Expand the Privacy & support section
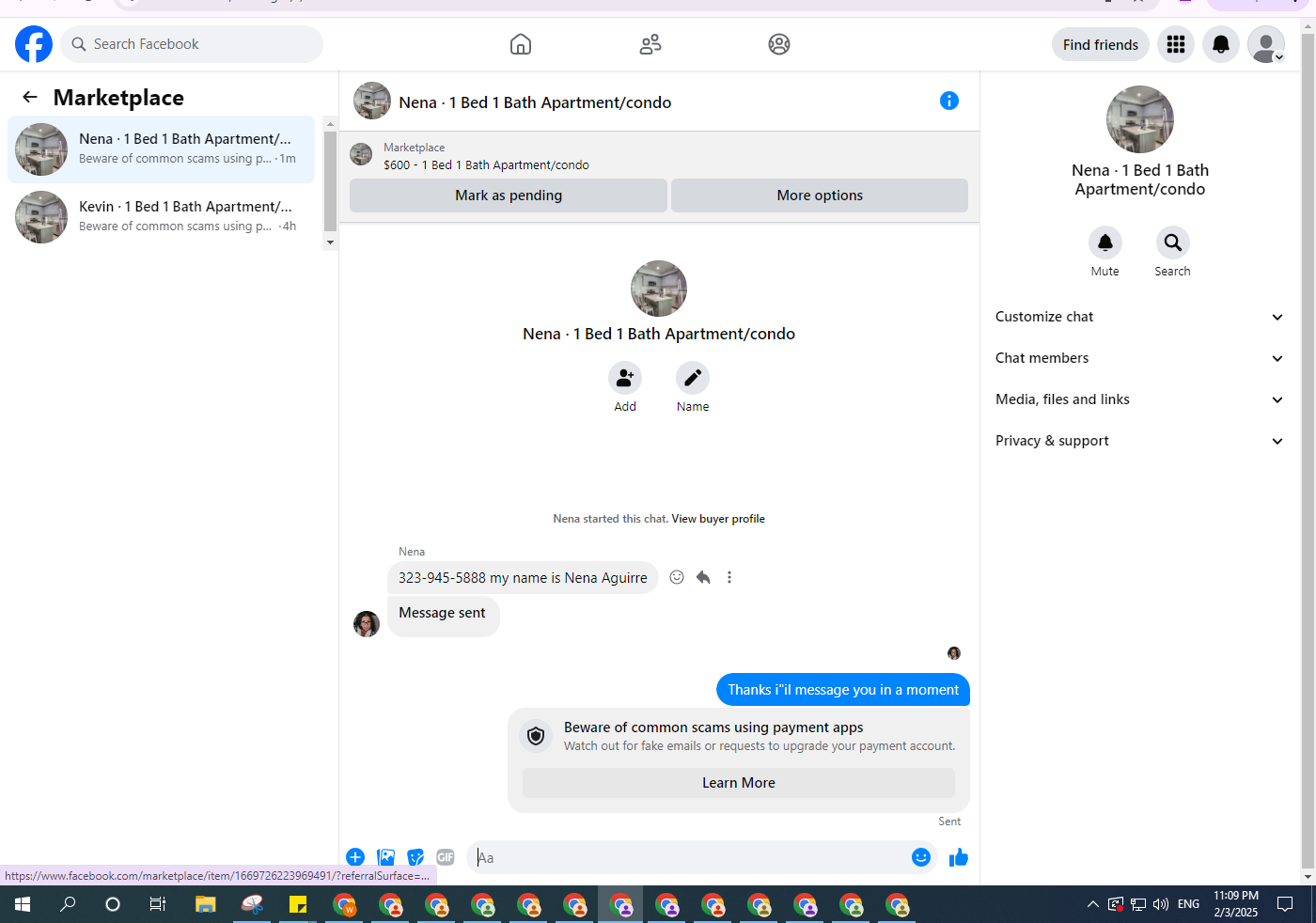Screen dimensions: 1316x923 click(x=1139, y=441)
